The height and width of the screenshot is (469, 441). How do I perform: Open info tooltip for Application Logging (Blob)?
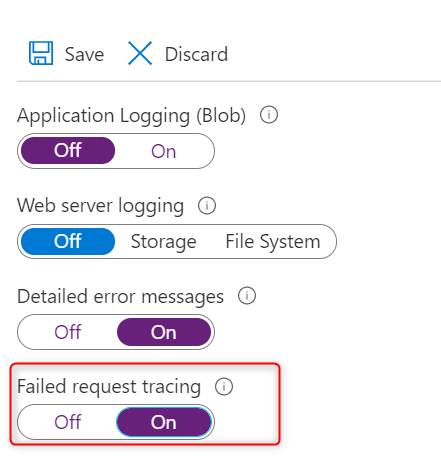[269, 115]
